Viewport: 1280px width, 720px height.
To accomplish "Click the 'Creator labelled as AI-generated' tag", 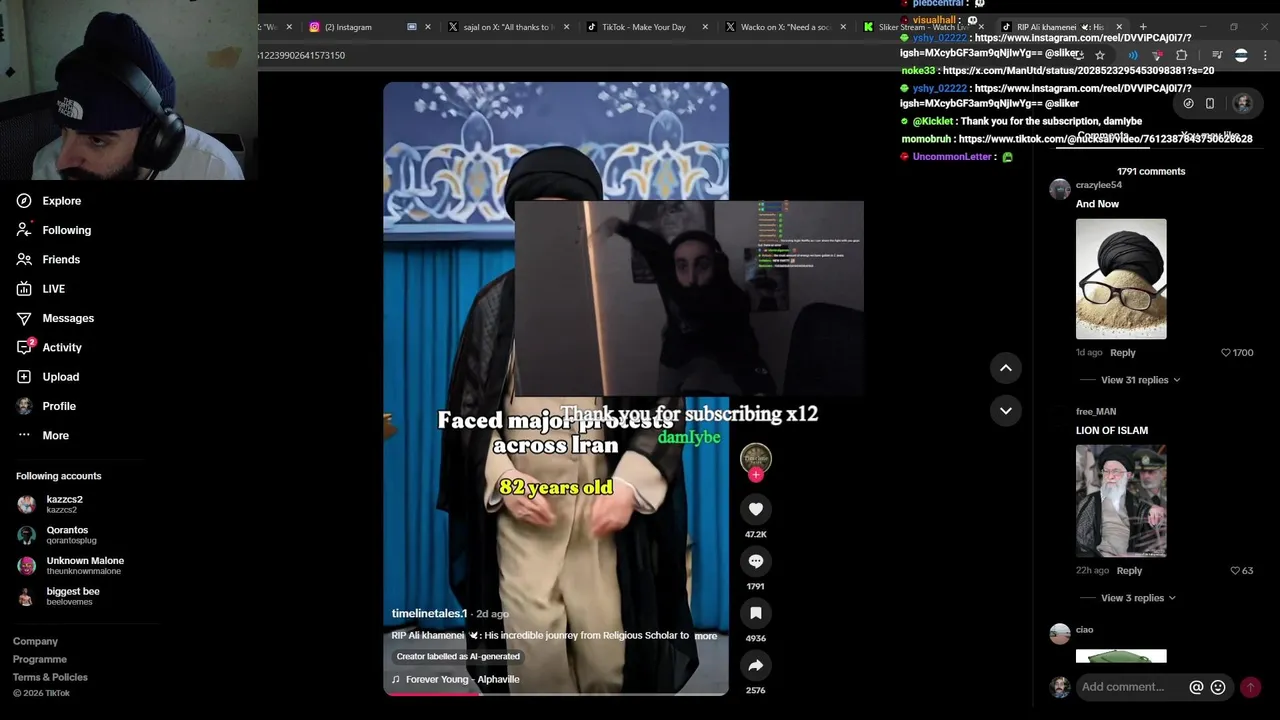I will coord(458,657).
